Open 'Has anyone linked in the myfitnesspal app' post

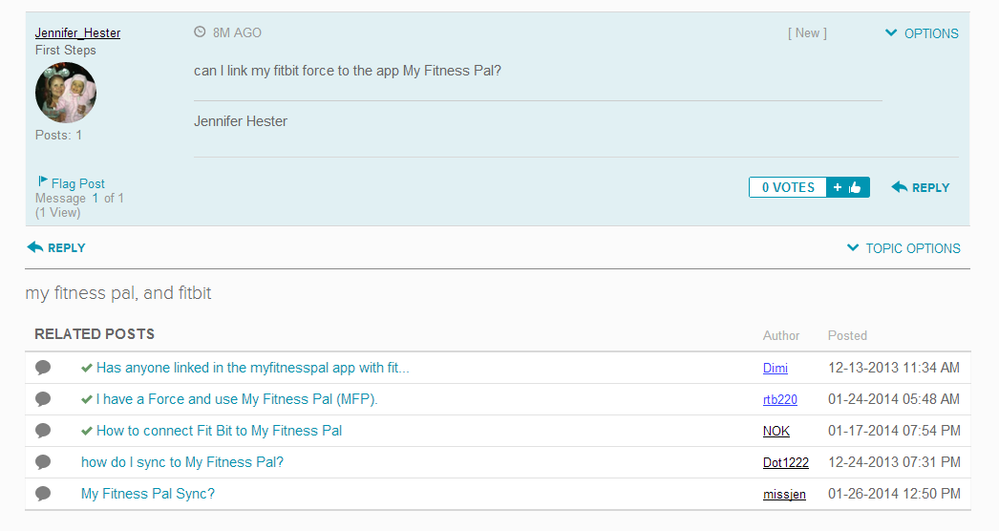(x=253, y=368)
